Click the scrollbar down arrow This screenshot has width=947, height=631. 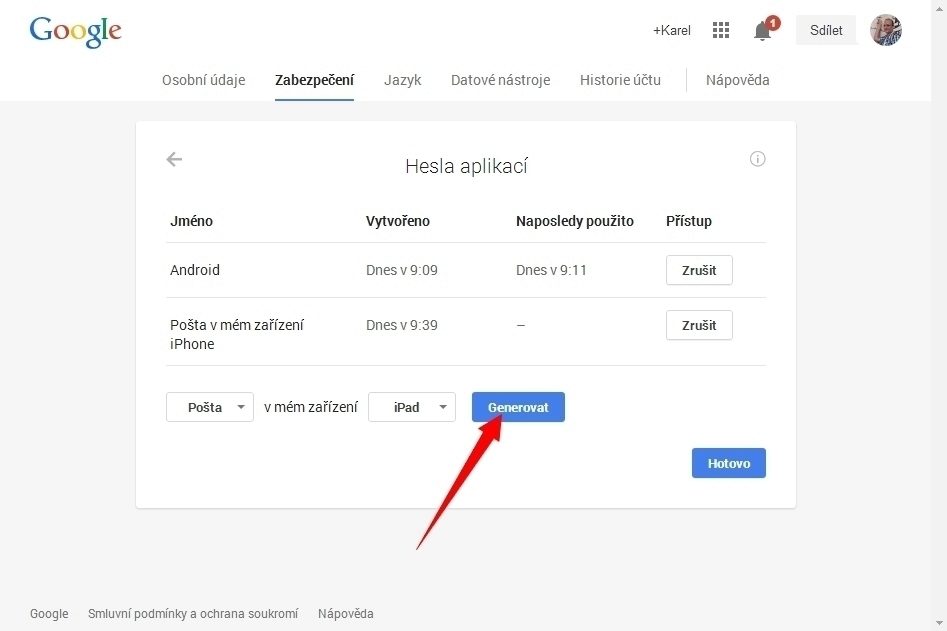(x=939, y=623)
